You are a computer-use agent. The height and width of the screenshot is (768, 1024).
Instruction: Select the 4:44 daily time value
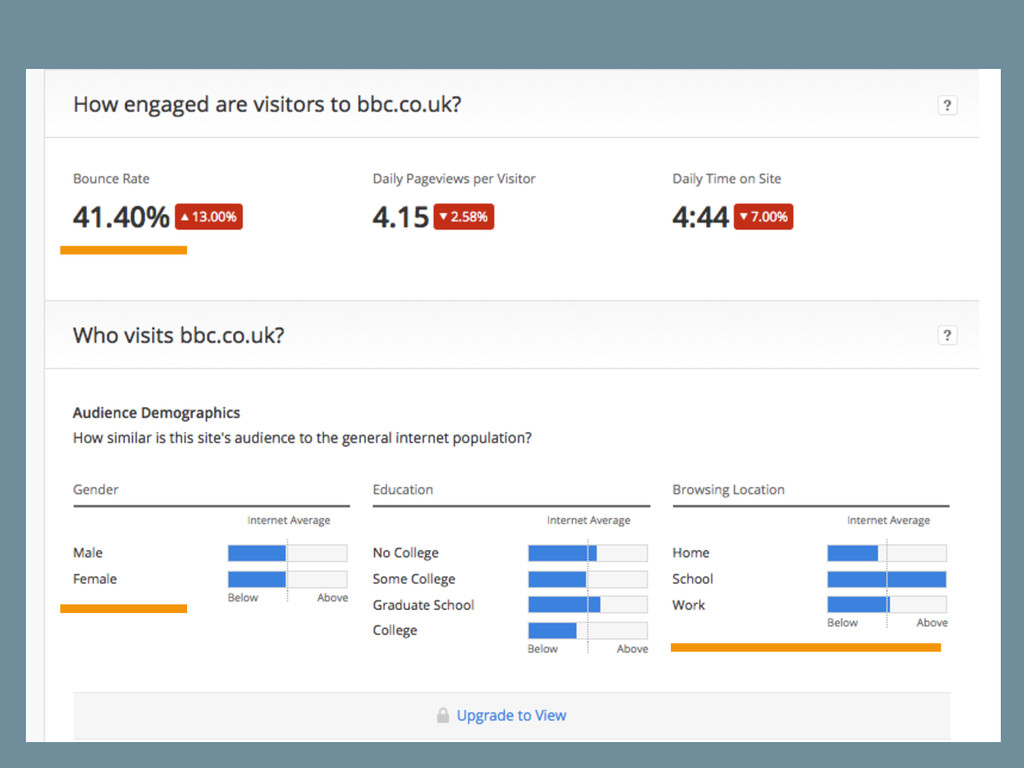(x=700, y=217)
